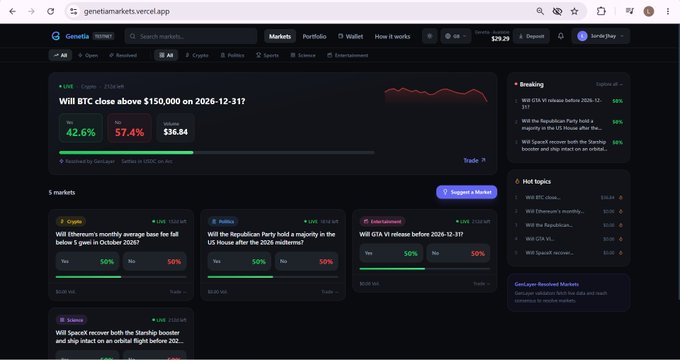
Task: Bookmark this page with the star
Action: tap(575, 11)
